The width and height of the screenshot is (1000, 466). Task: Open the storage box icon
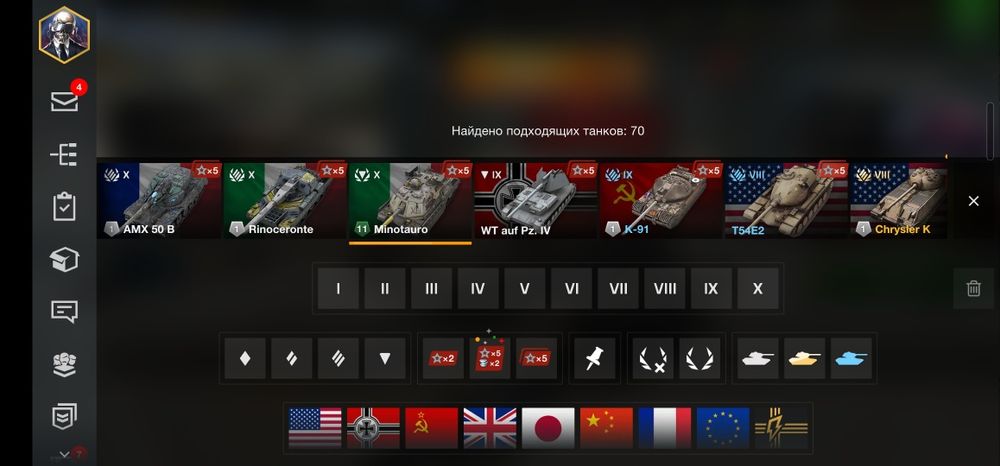tap(64, 259)
